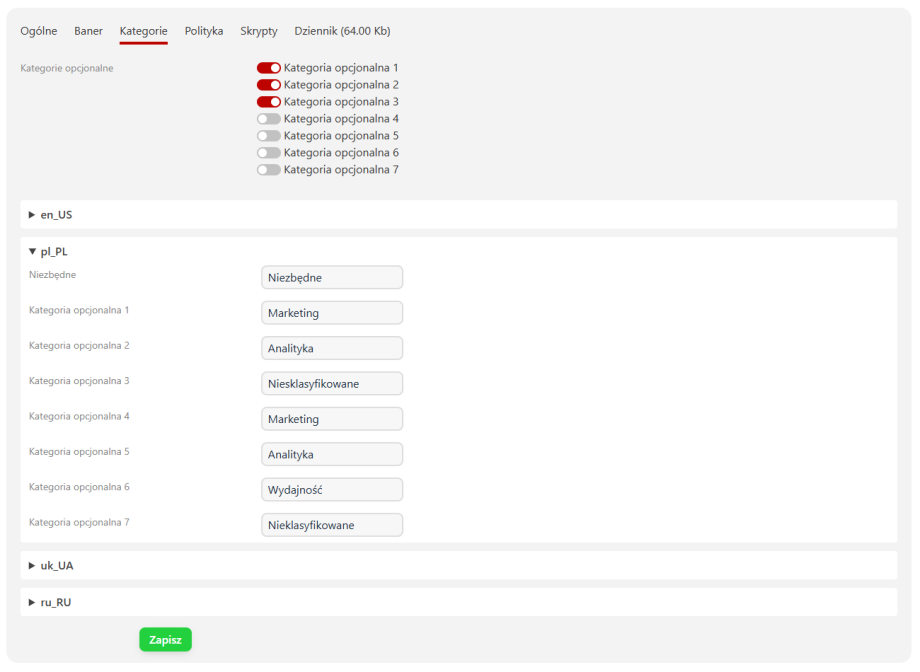Expand the uk_UA language section
920x672 pixels.
[56, 566]
